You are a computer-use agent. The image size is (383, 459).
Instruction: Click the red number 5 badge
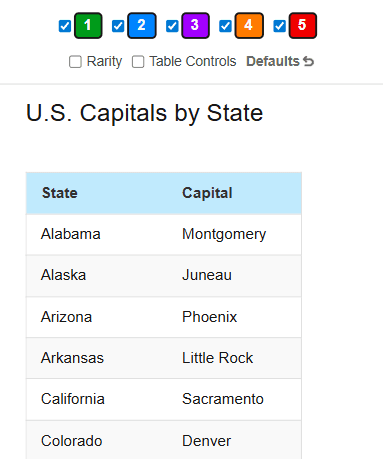coord(303,26)
